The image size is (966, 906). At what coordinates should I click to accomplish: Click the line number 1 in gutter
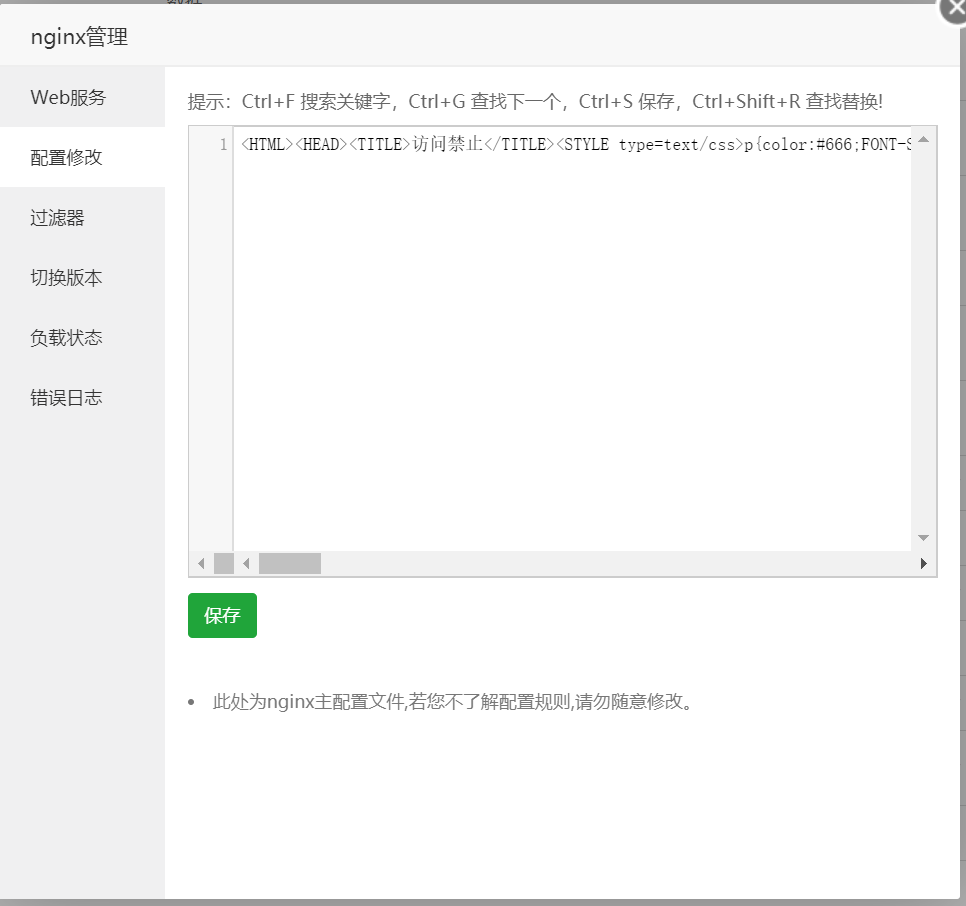(221, 144)
